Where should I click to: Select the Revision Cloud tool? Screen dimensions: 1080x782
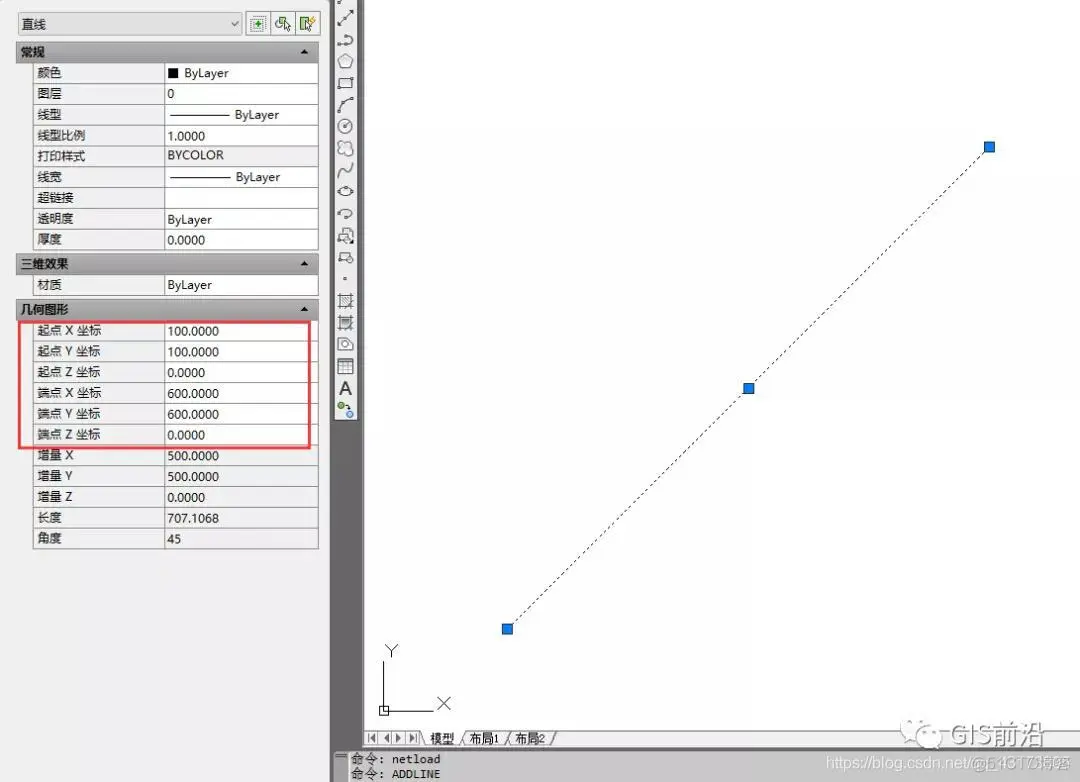(345, 148)
